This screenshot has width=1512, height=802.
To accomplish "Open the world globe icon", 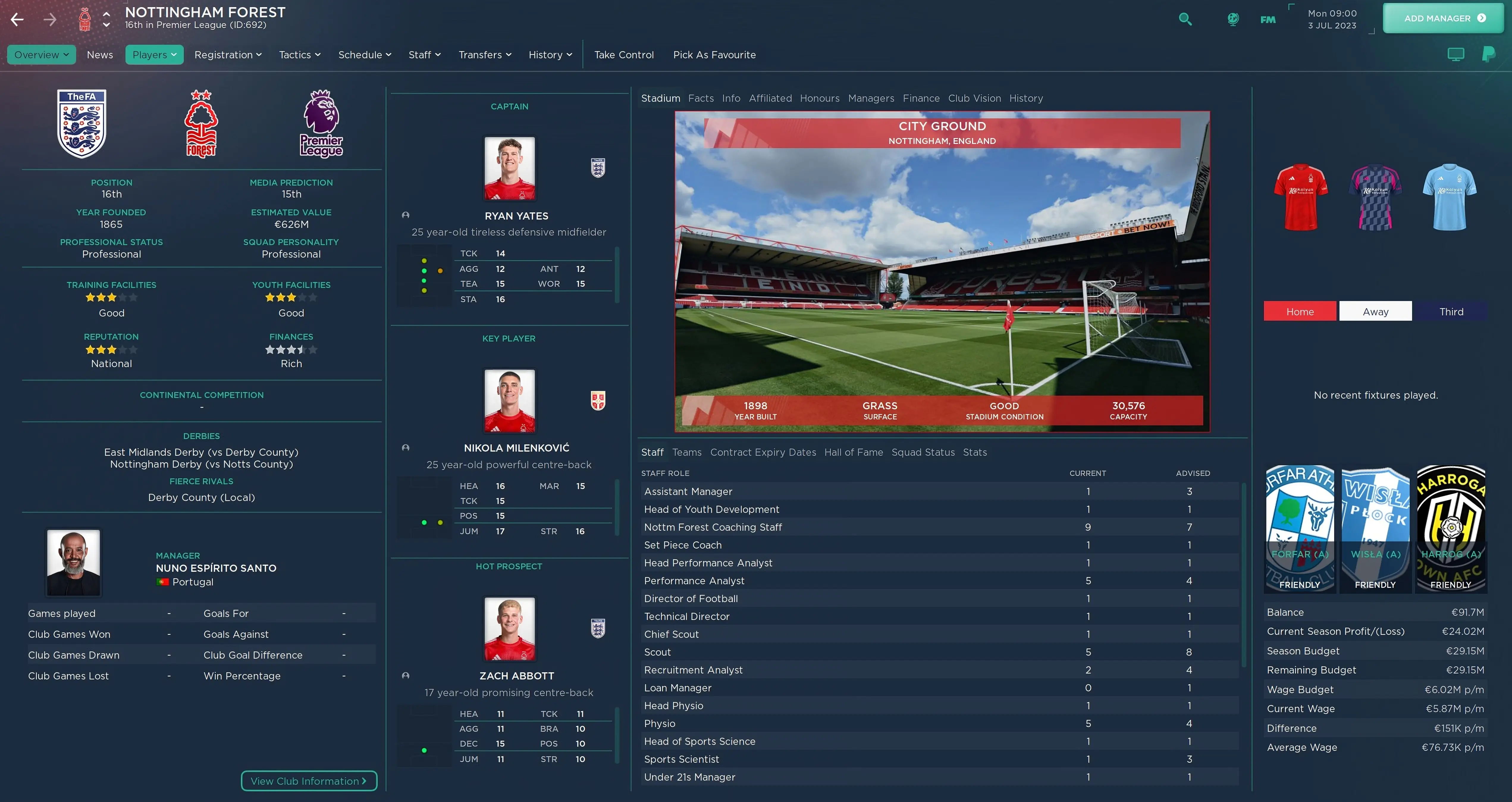I will (1233, 19).
